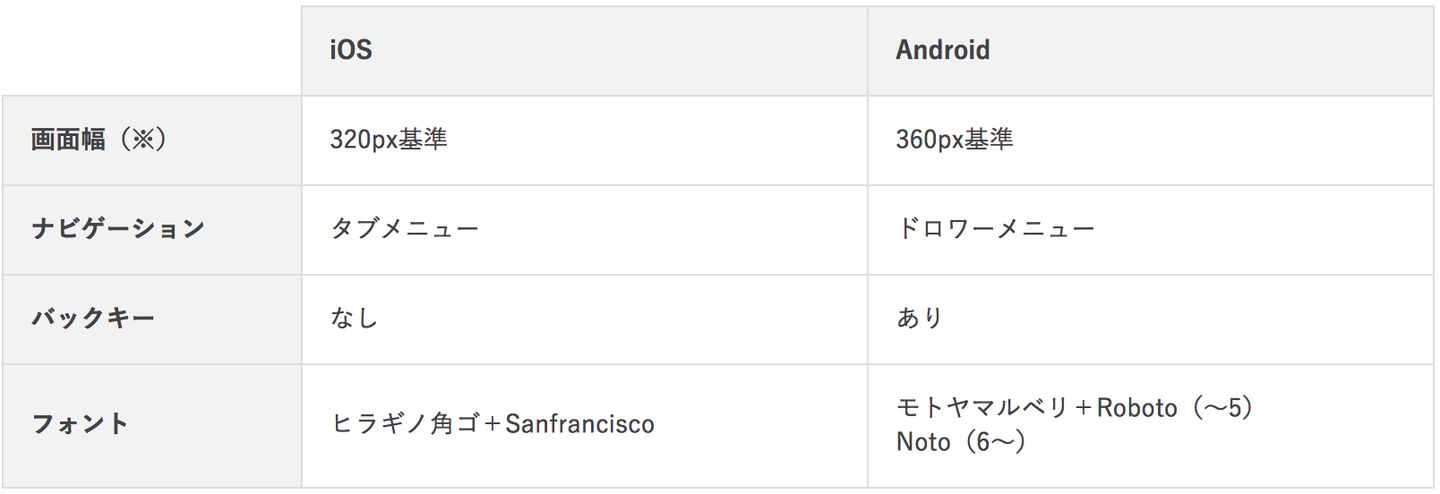Select the ナビゲーション row header
The width and height of the screenshot is (1440, 494).
click(x=118, y=228)
